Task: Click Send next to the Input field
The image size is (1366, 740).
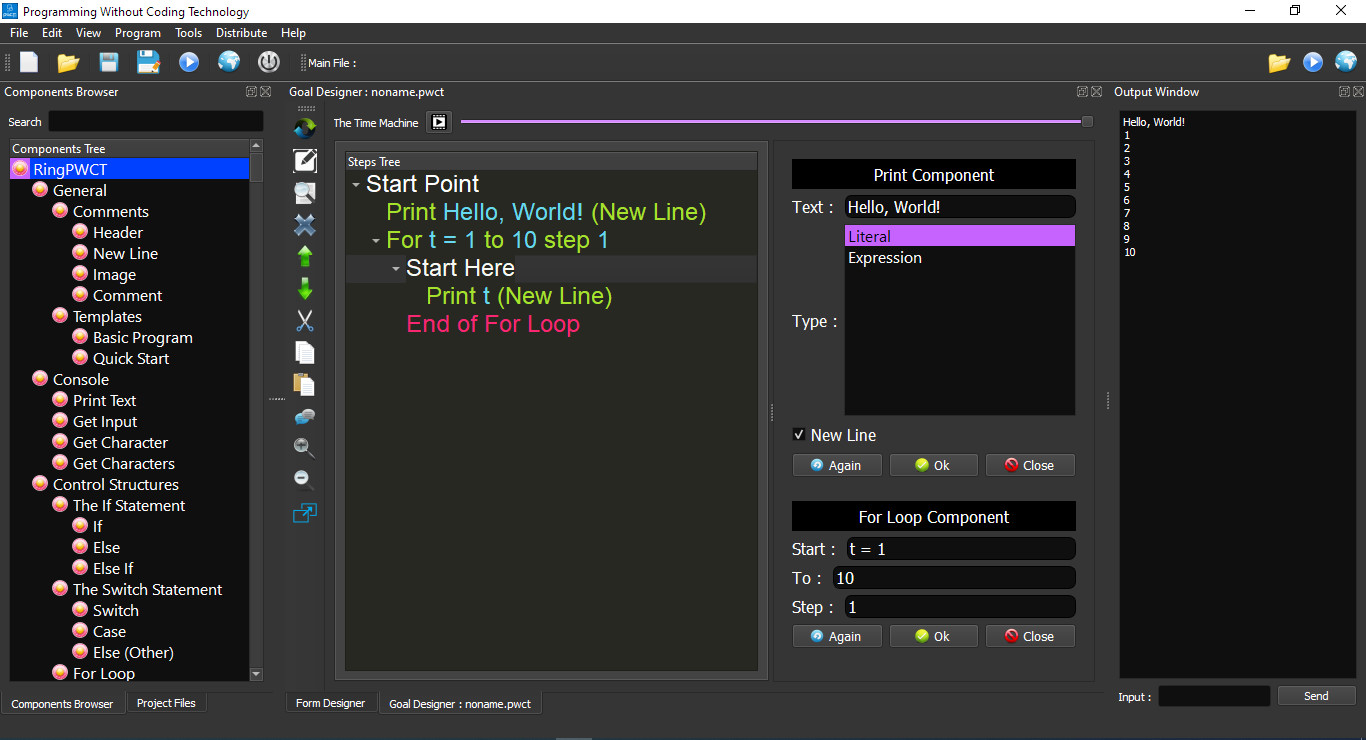Action: [1316, 695]
